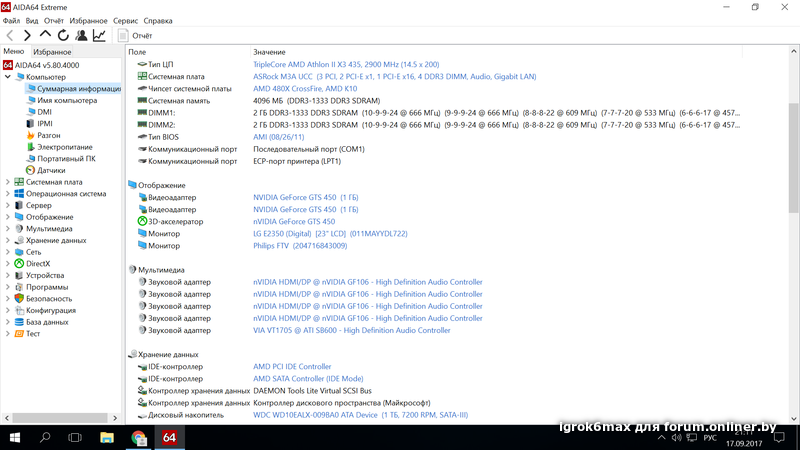Open the graph chart toolbar icon
The height and width of the screenshot is (450, 800).
click(x=99, y=35)
